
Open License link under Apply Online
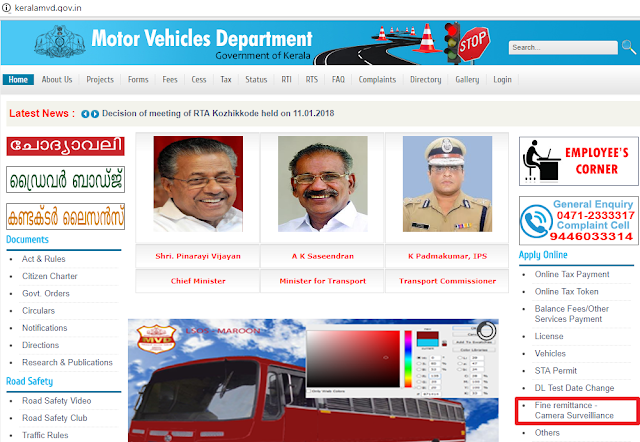549,336
